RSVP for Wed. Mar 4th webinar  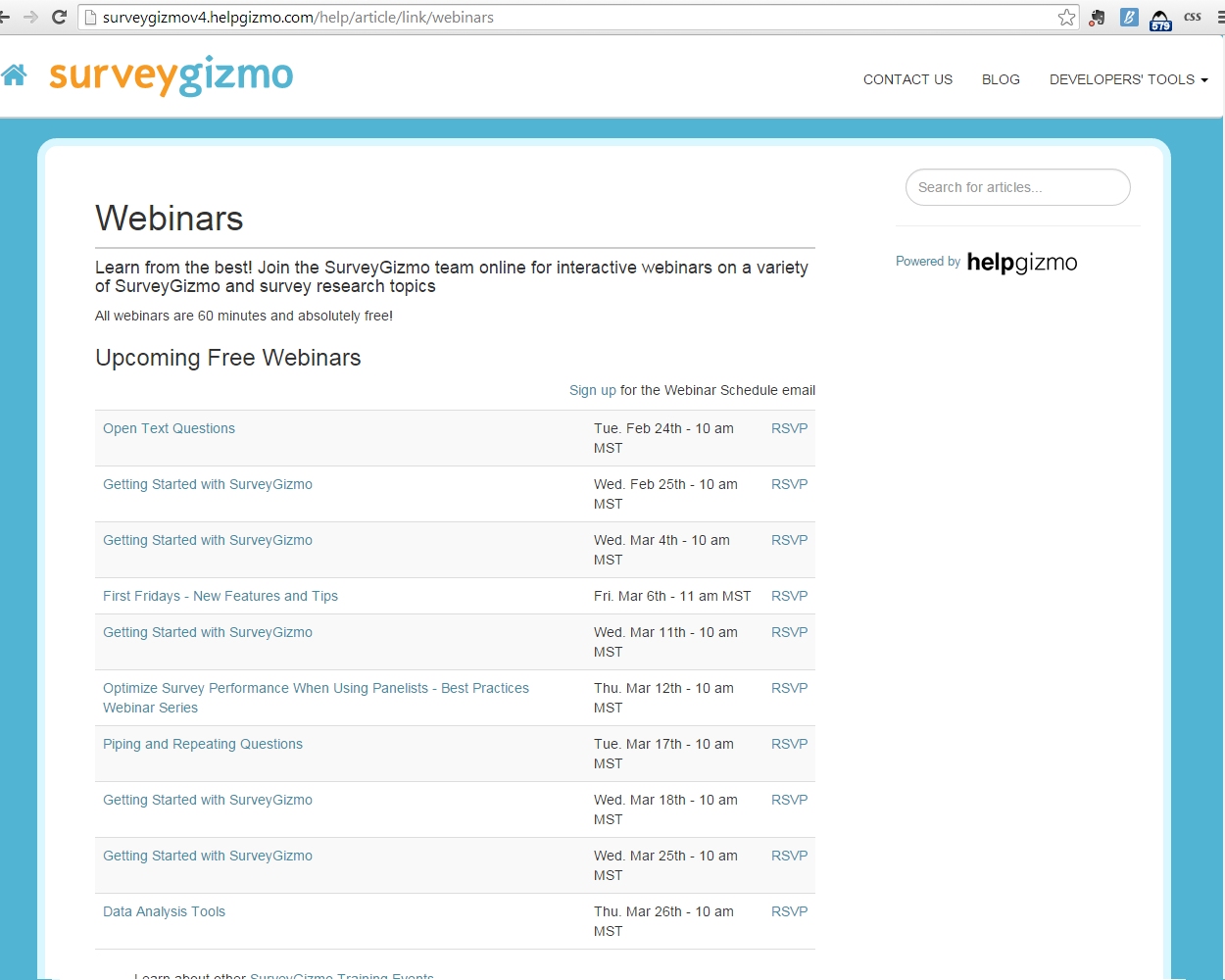(x=789, y=540)
